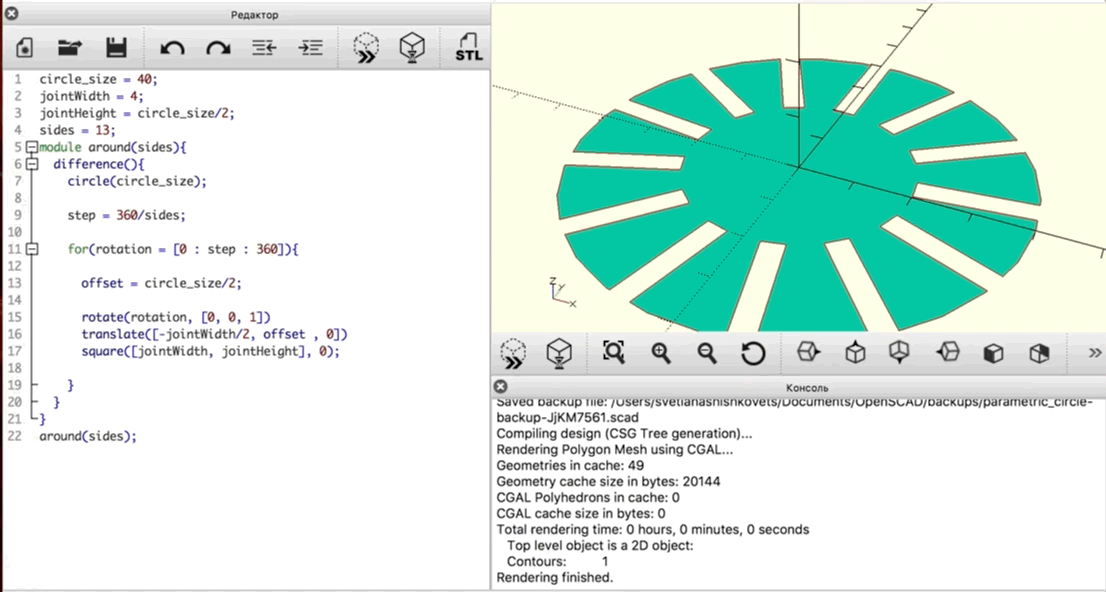The height and width of the screenshot is (592, 1106).
Task: Switch to Back view cube icon
Action: pyautogui.click(x=1040, y=353)
